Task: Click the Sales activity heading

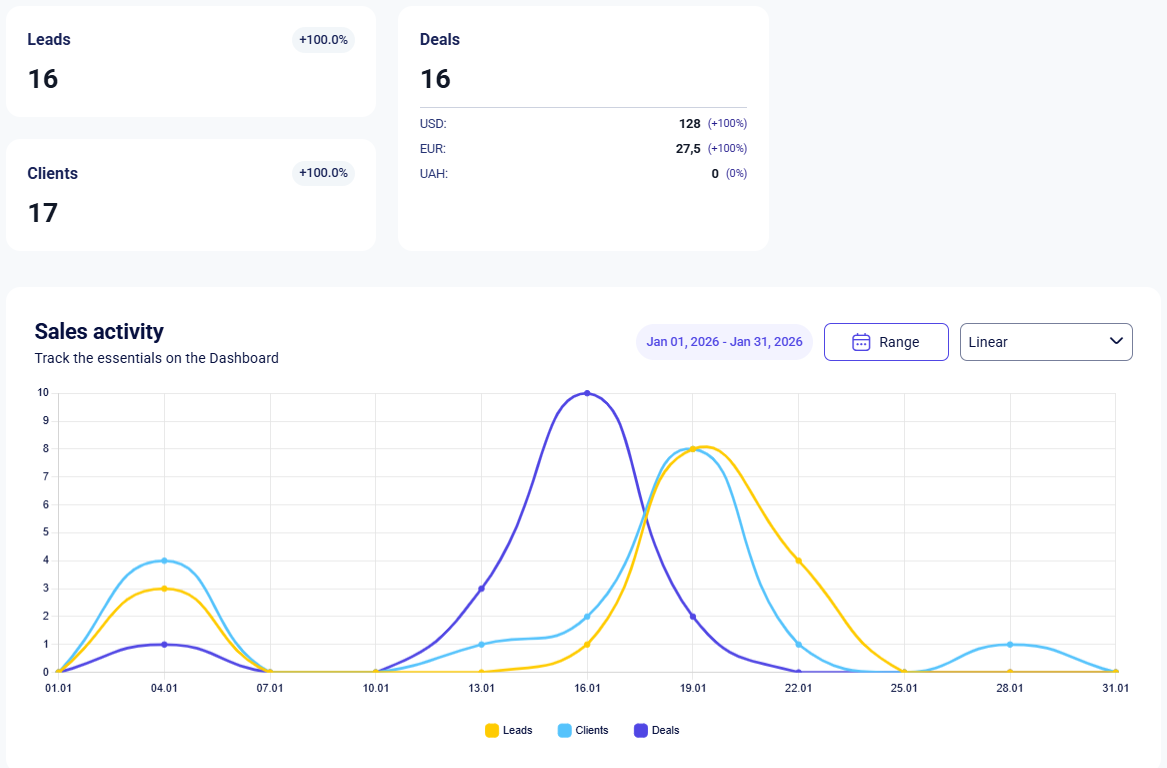Action: (x=99, y=331)
